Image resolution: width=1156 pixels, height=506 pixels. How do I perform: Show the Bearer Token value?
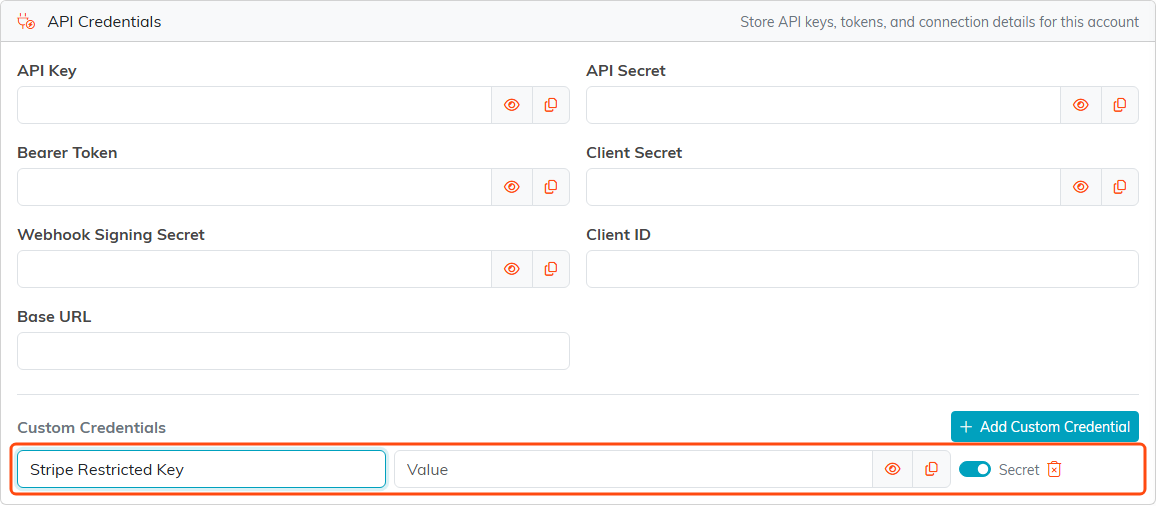click(x=512, y=187)
